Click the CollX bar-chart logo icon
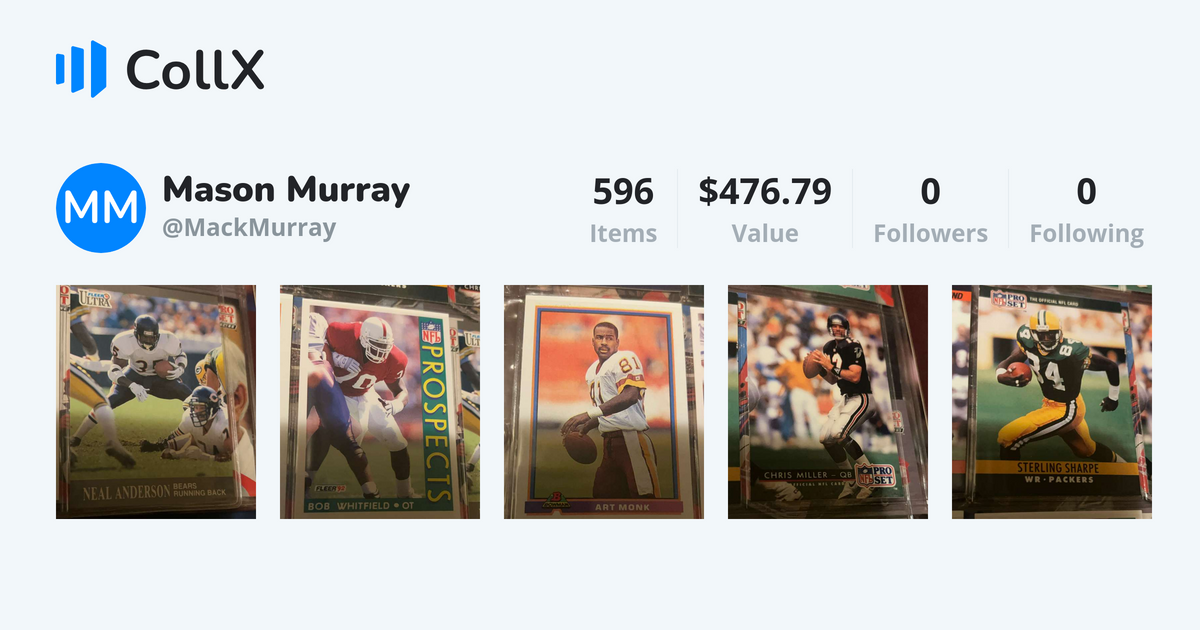 coord(80,69)
